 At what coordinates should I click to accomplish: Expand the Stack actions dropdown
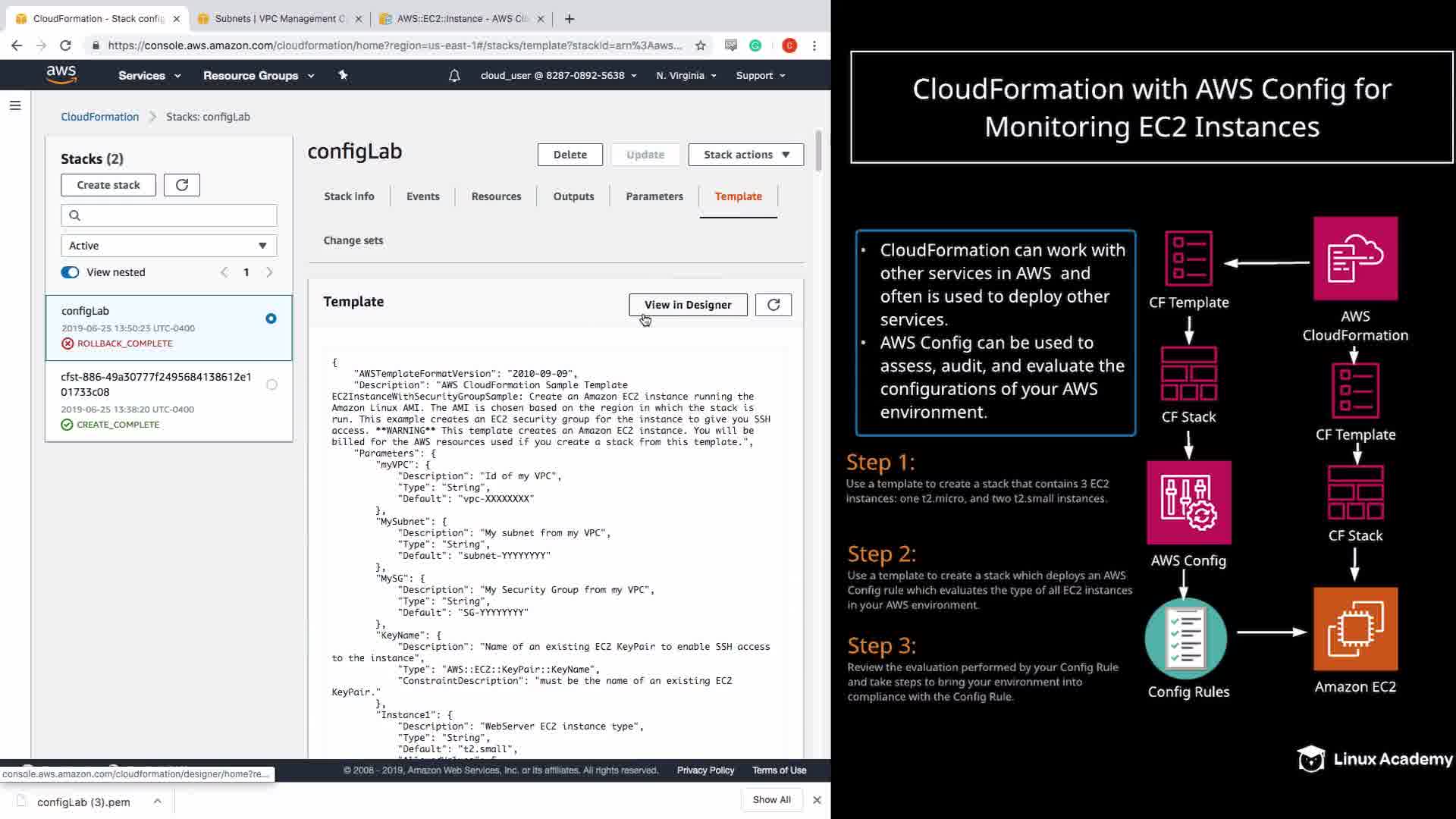pos(746,155)
